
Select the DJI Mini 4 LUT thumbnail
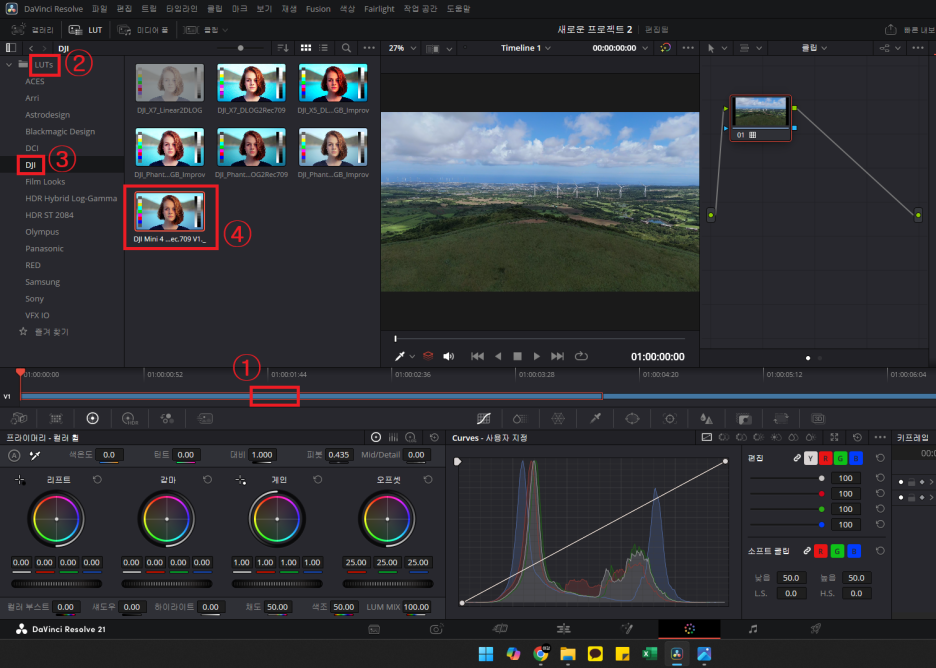point(170,211)
